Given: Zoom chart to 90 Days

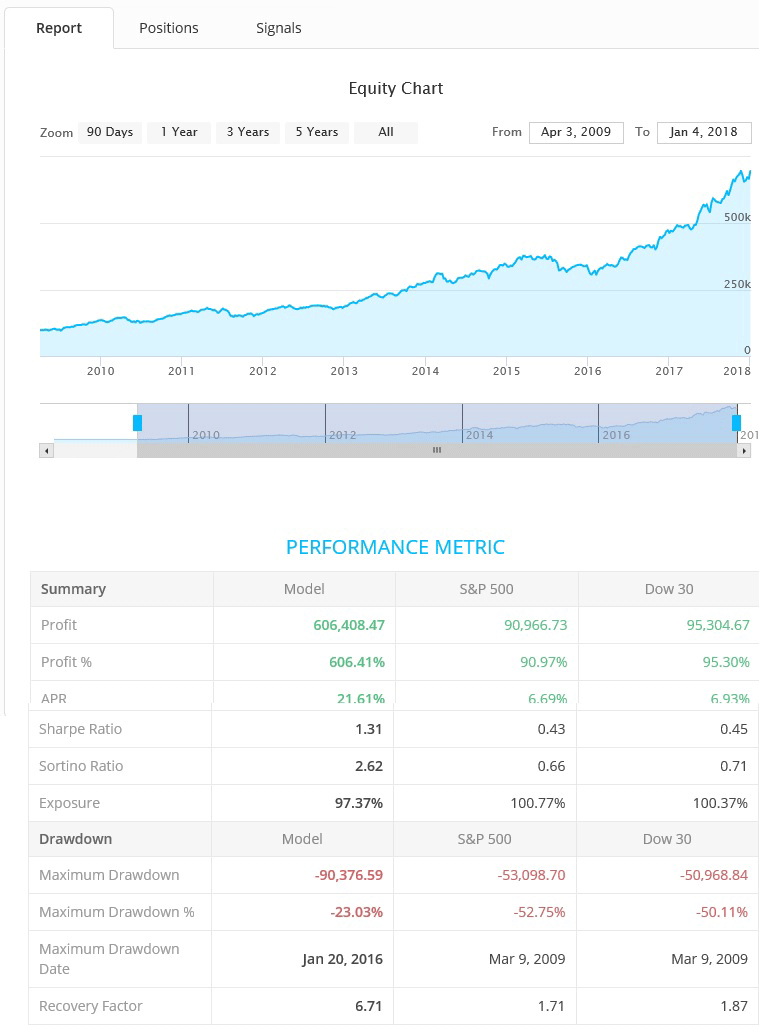Looking at the screenshot, I should coord(110,132).
